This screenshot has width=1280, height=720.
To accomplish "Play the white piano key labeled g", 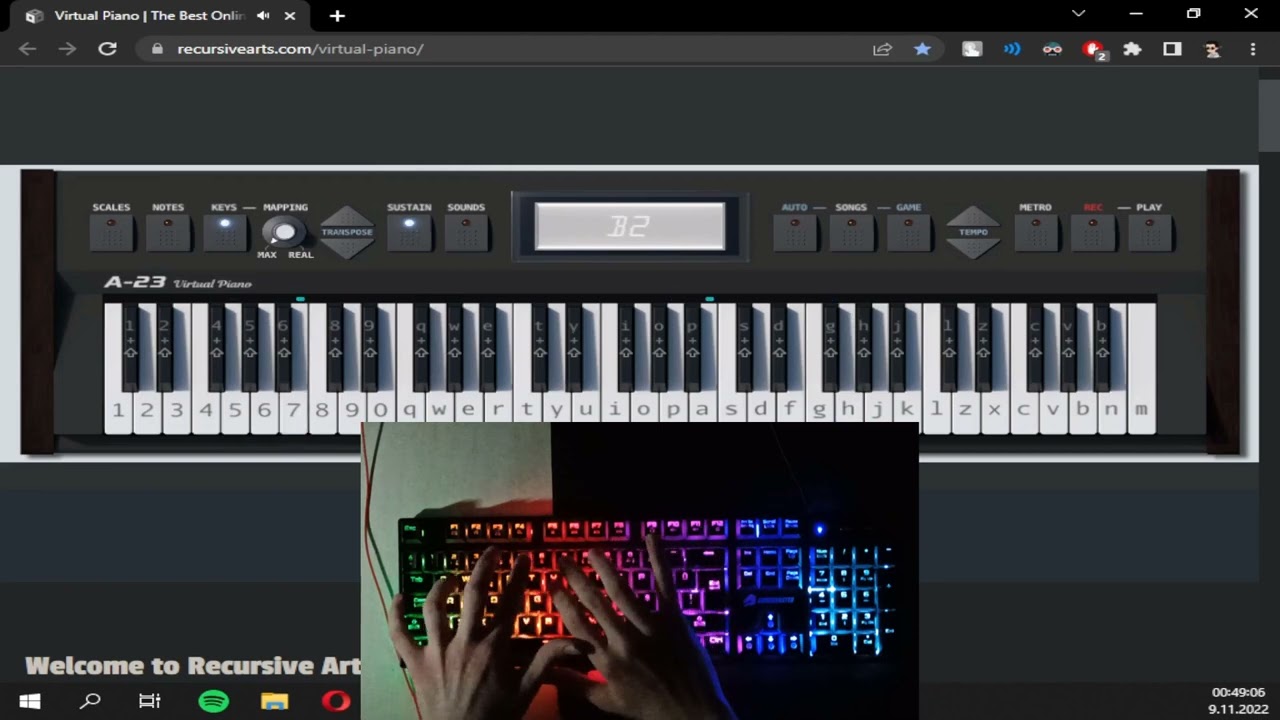I will pos(818,410).
